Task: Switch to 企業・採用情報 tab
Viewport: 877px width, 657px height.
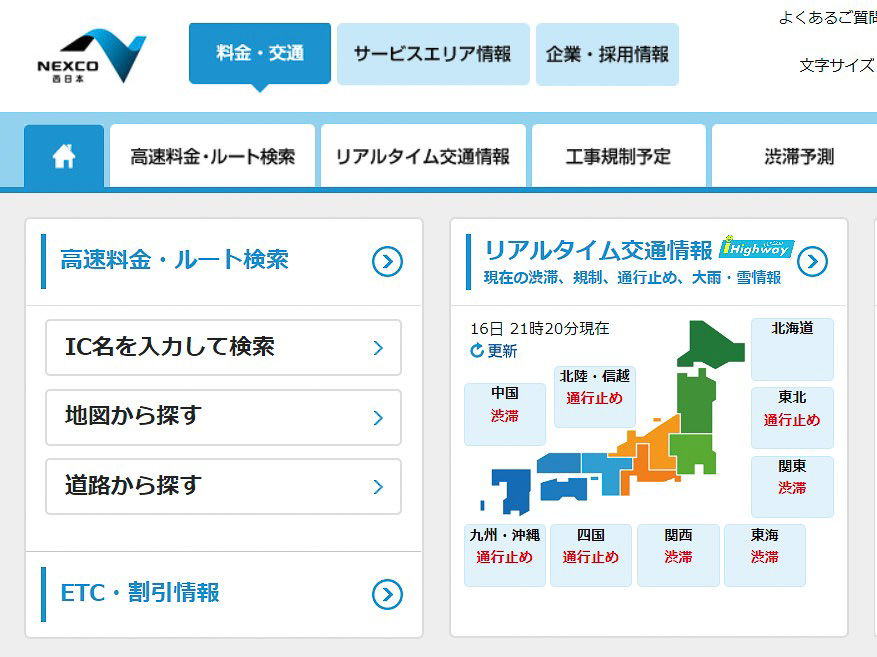Action: click(x=607, y=54)
